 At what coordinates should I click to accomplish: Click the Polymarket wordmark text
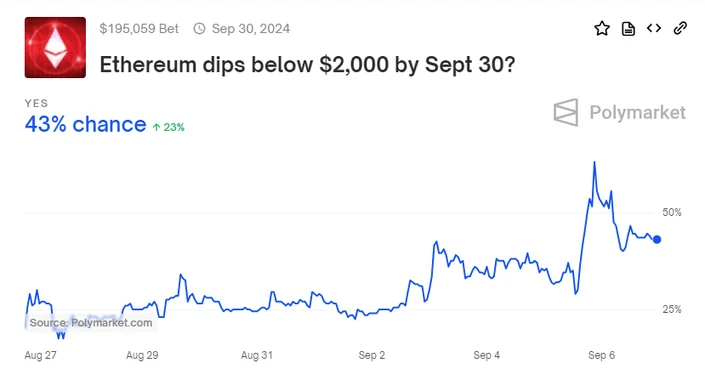pyautogui.click(x=638, y=112)
